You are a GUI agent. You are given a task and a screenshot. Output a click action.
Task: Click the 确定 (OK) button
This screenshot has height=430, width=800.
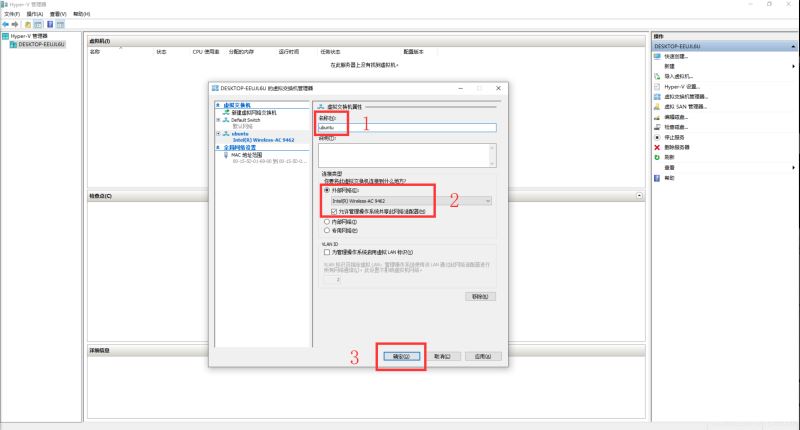401,356
